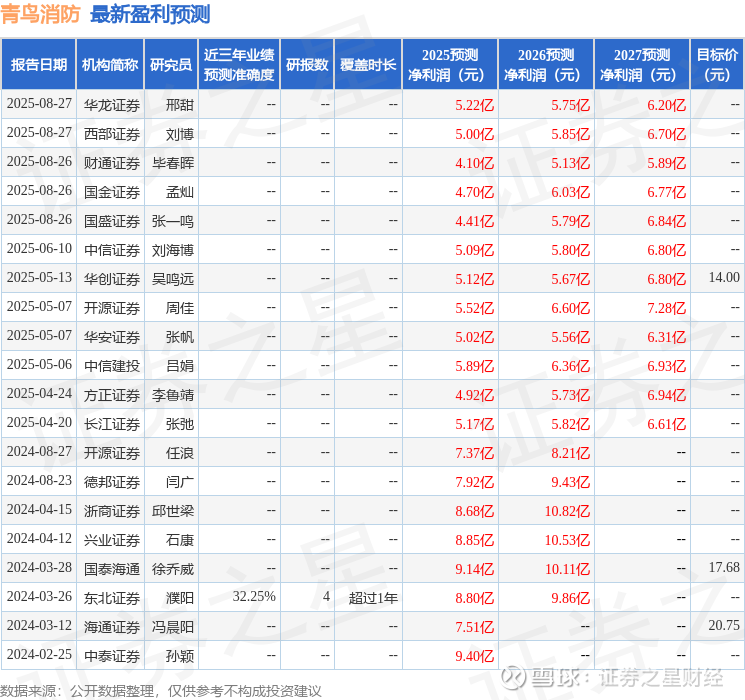Screen dimensions: 745x700
Task: Select 华龙证券 institution cell
Action: tap(112, 105)
